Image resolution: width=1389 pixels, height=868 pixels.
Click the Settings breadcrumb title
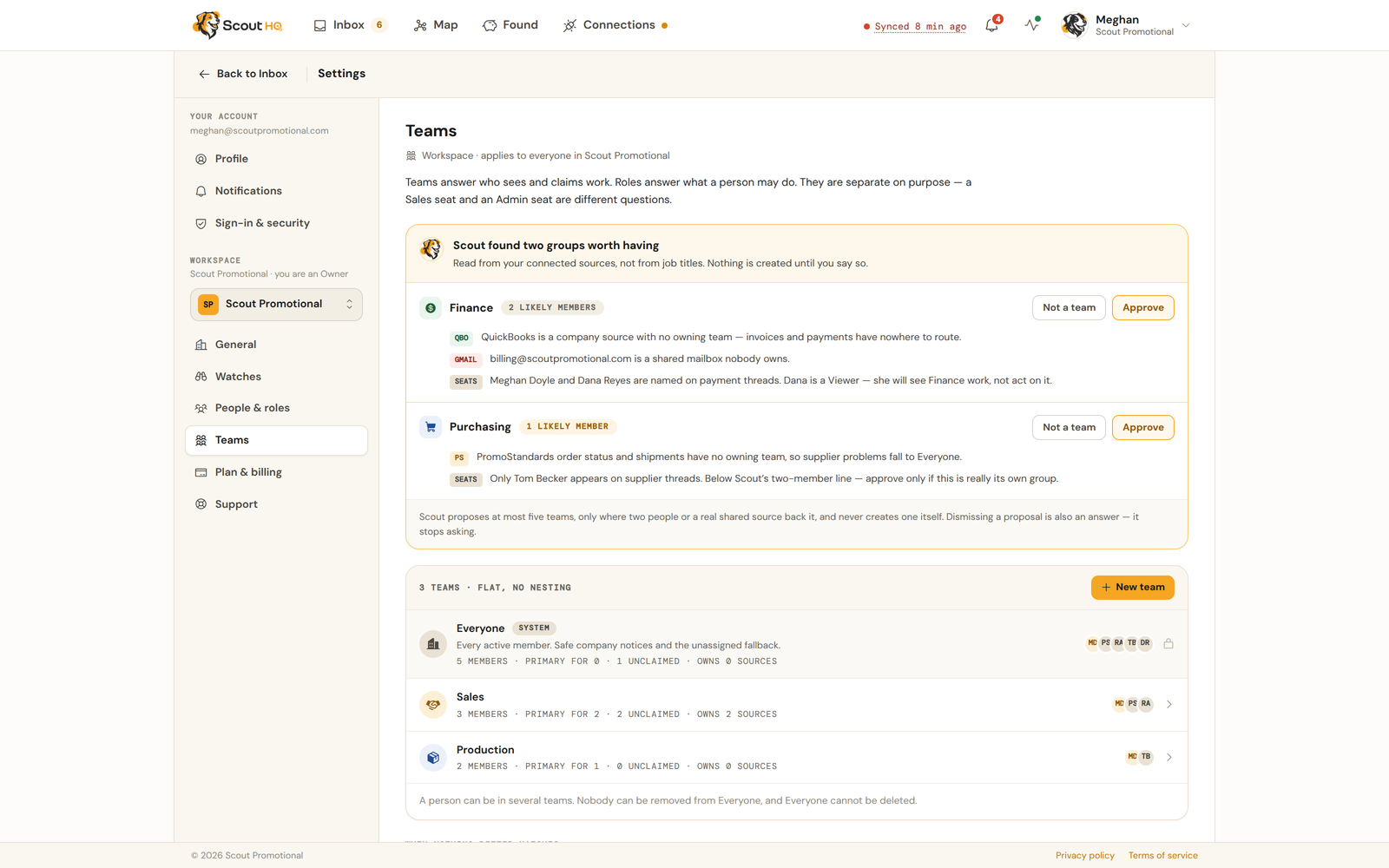pyautogui.click(x=341, y=74)
